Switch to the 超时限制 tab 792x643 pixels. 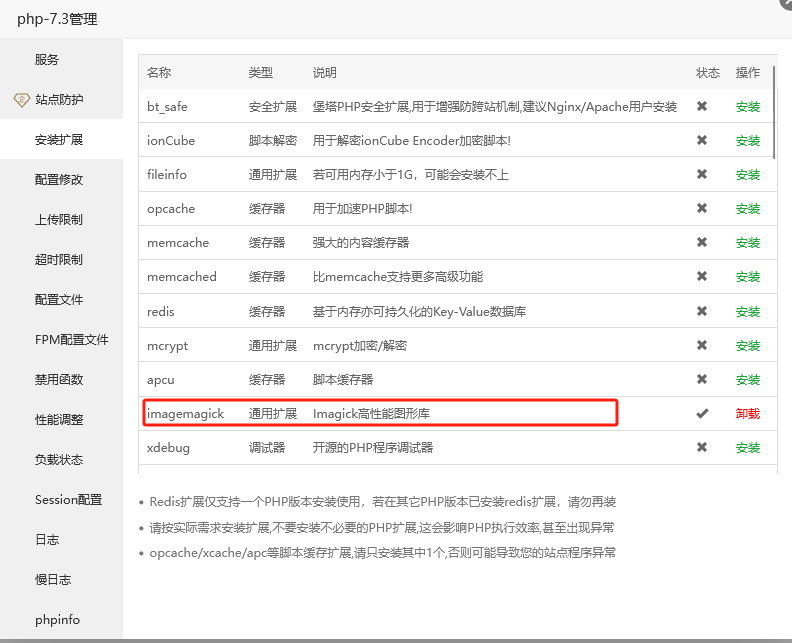[x=59, y=259]
